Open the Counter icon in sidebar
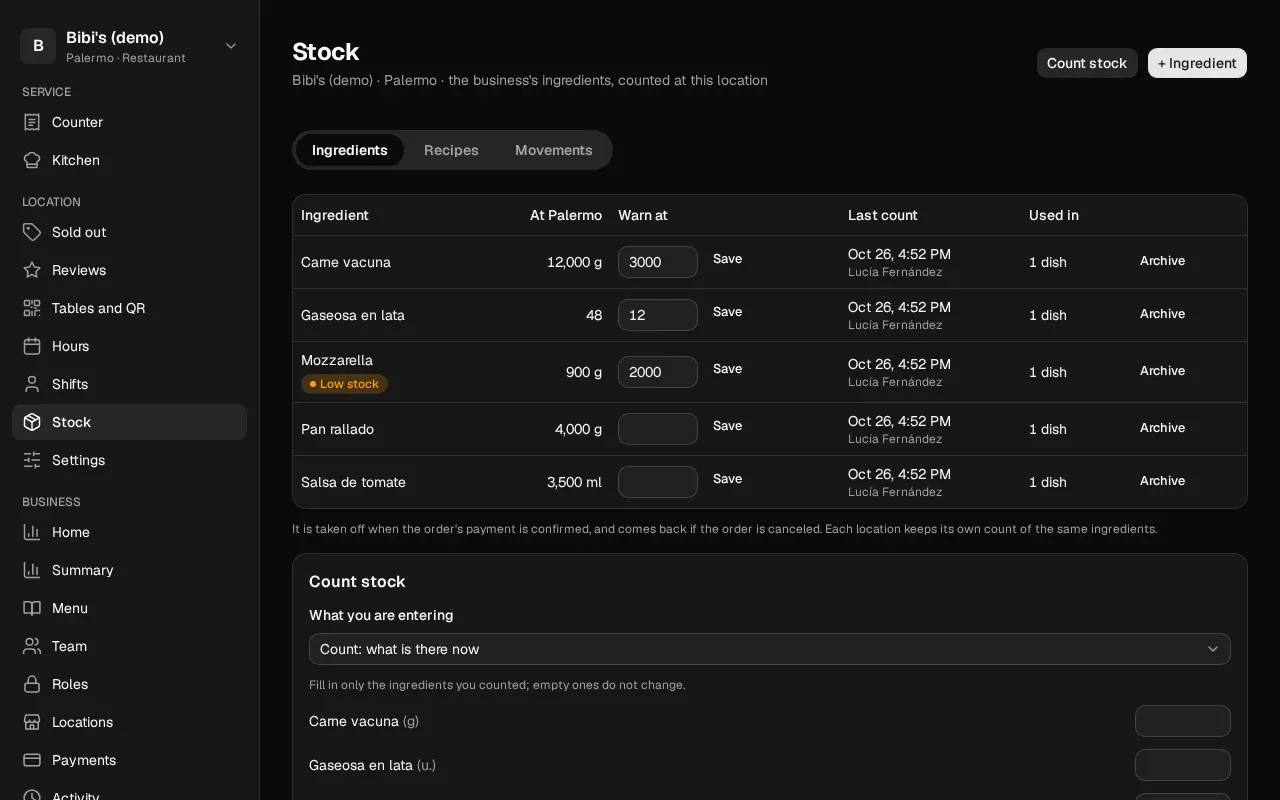The height and width of the screenshot is (800, 1280). [32, 122]
